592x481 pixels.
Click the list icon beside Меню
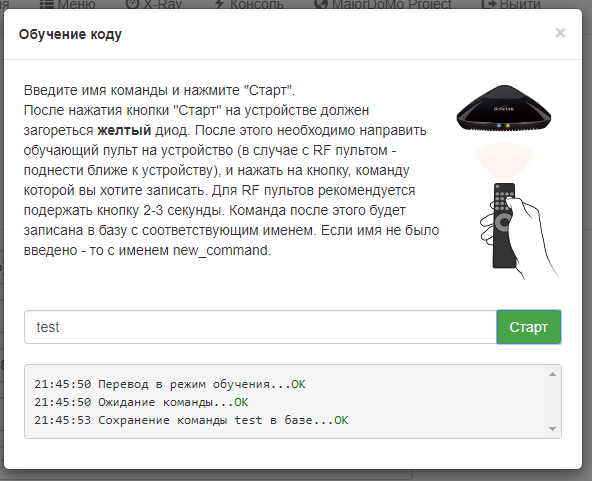[47, 4]
